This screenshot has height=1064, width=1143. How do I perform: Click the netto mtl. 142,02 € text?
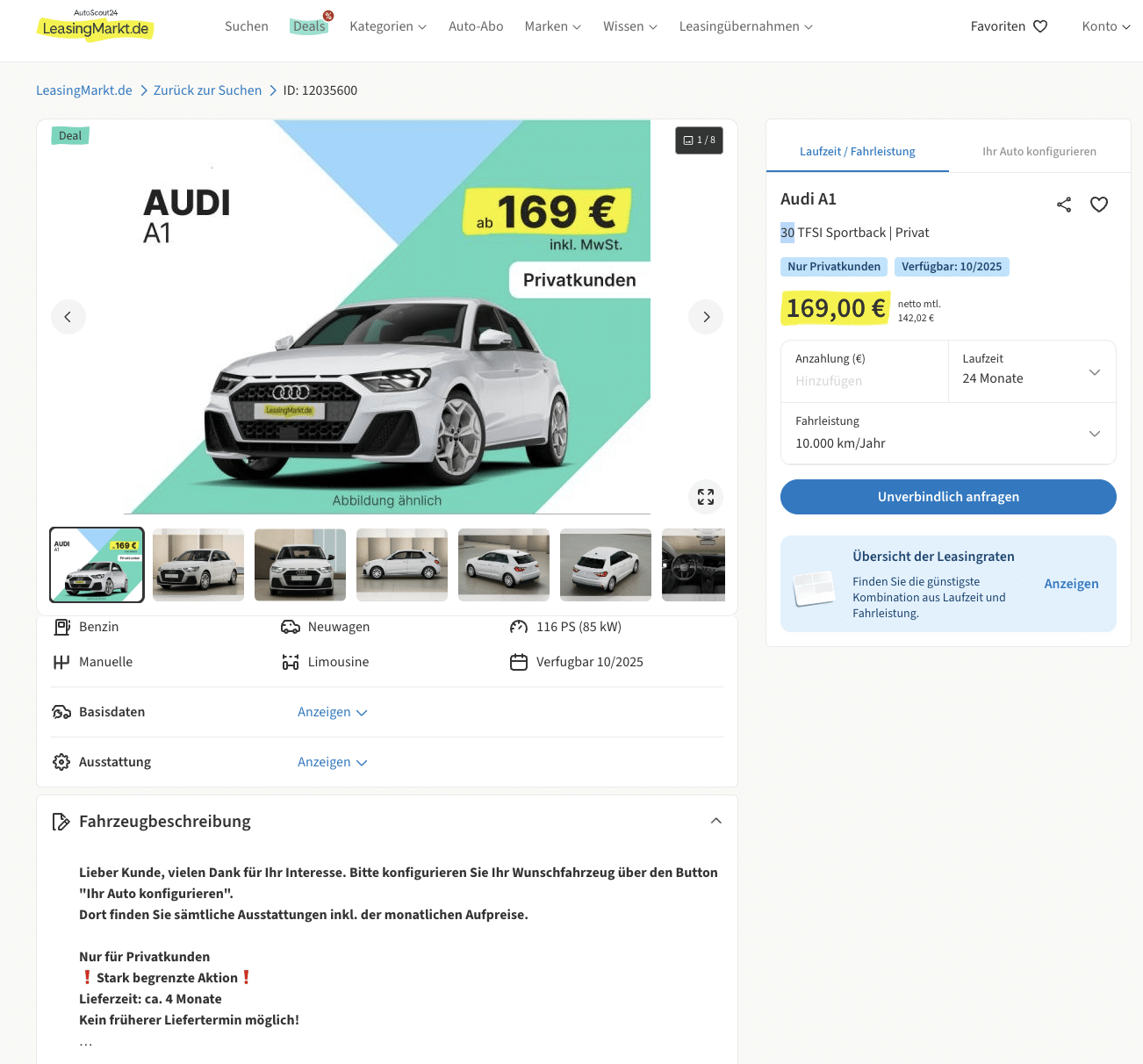919,311
